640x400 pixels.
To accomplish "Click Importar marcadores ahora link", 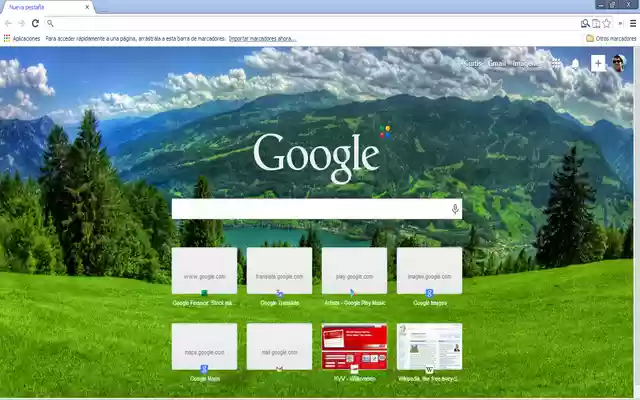I will pyautogui.click(x=262, y=39).
